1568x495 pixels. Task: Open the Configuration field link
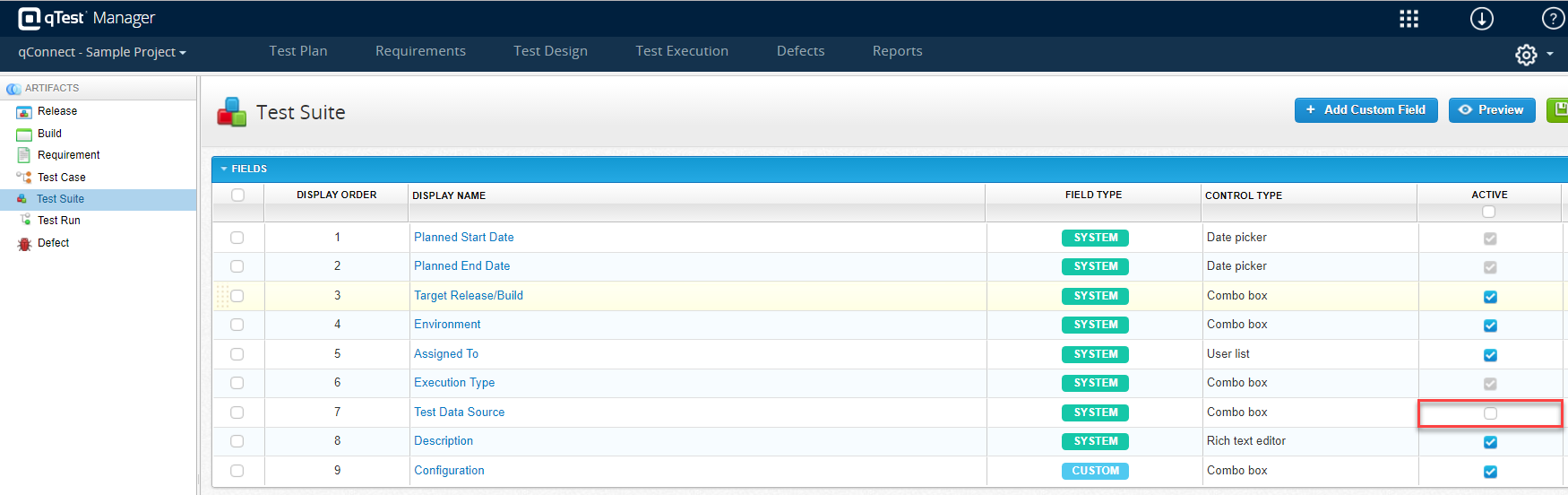click(x=449, y=471)
